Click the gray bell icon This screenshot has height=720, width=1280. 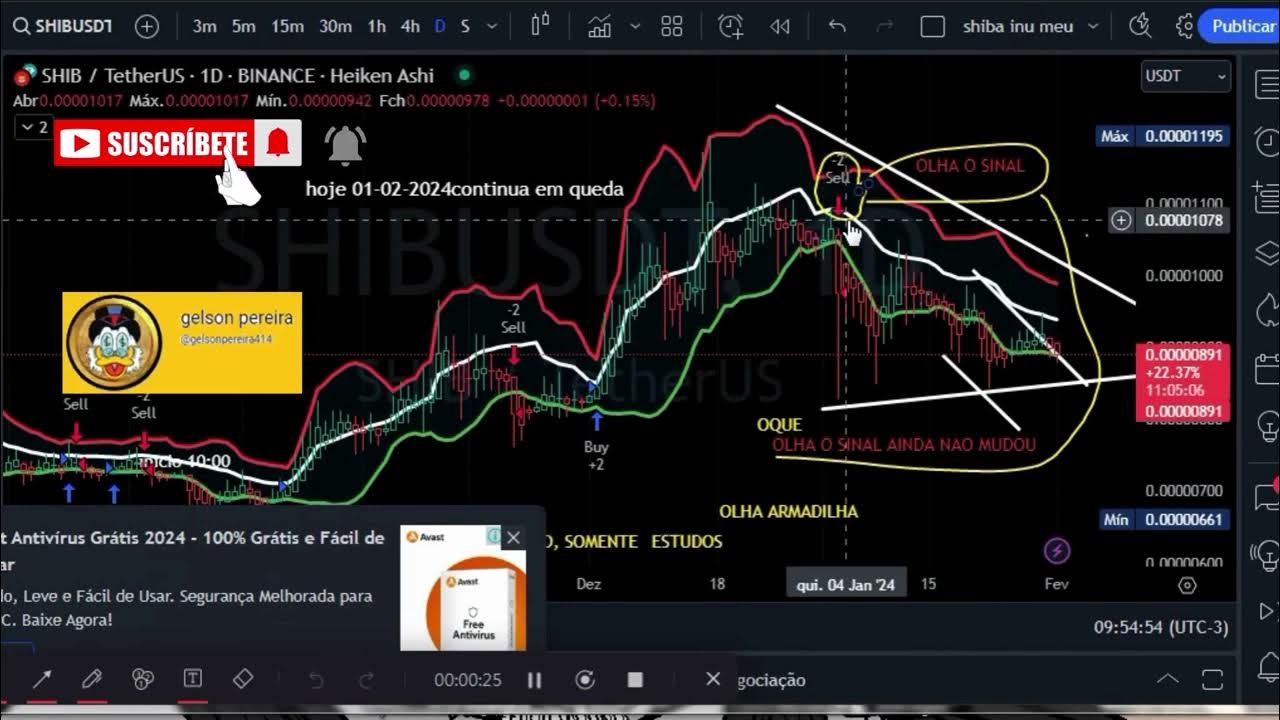tap(345, 145)
